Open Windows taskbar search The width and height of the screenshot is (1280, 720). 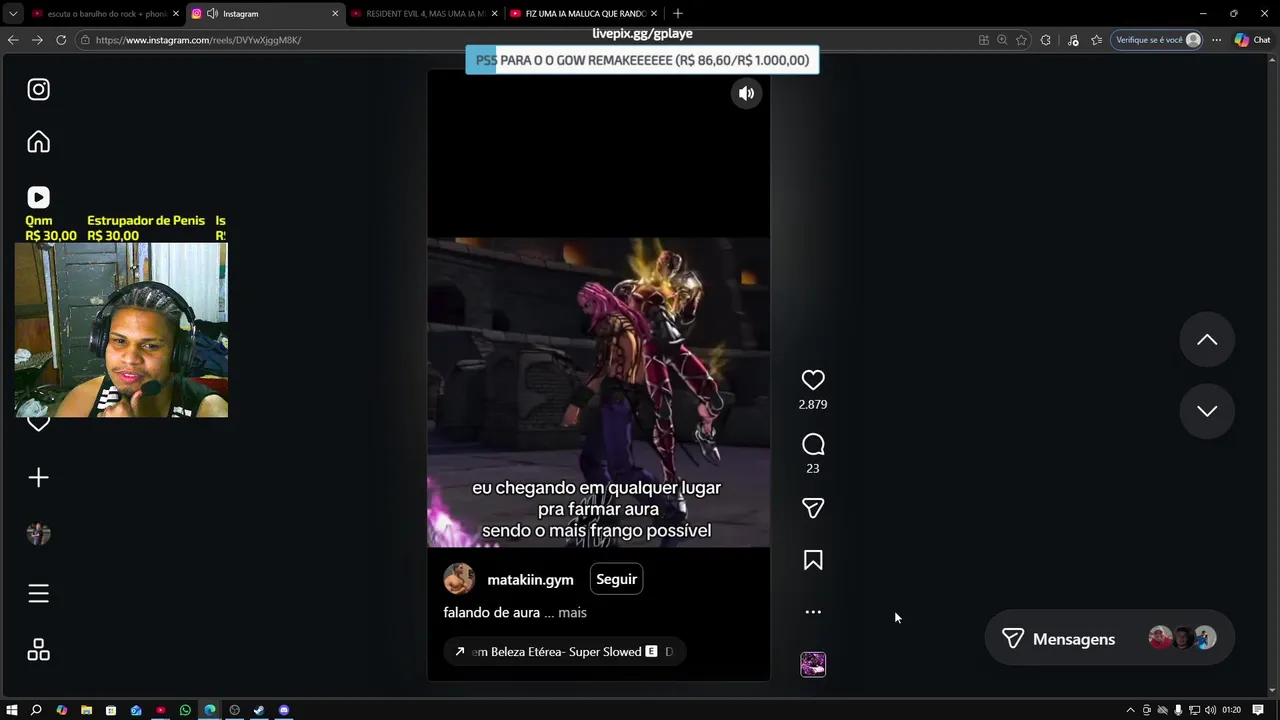point(36,710)
